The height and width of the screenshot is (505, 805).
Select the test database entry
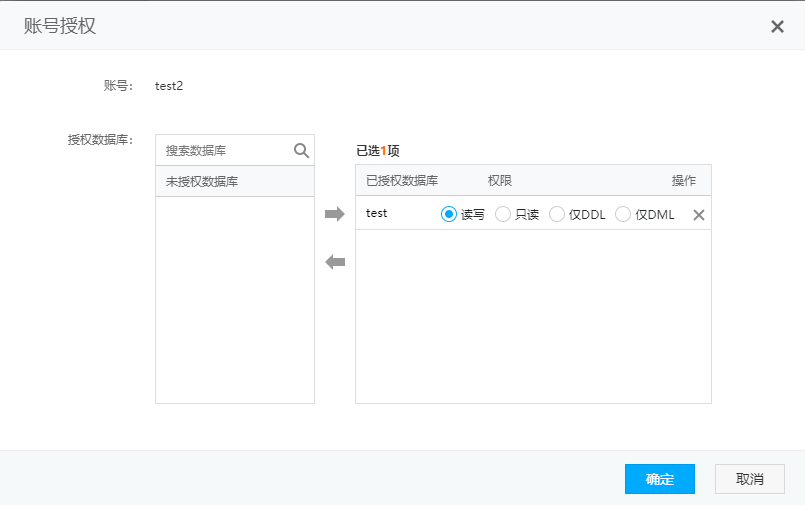[x=377, y=213]
